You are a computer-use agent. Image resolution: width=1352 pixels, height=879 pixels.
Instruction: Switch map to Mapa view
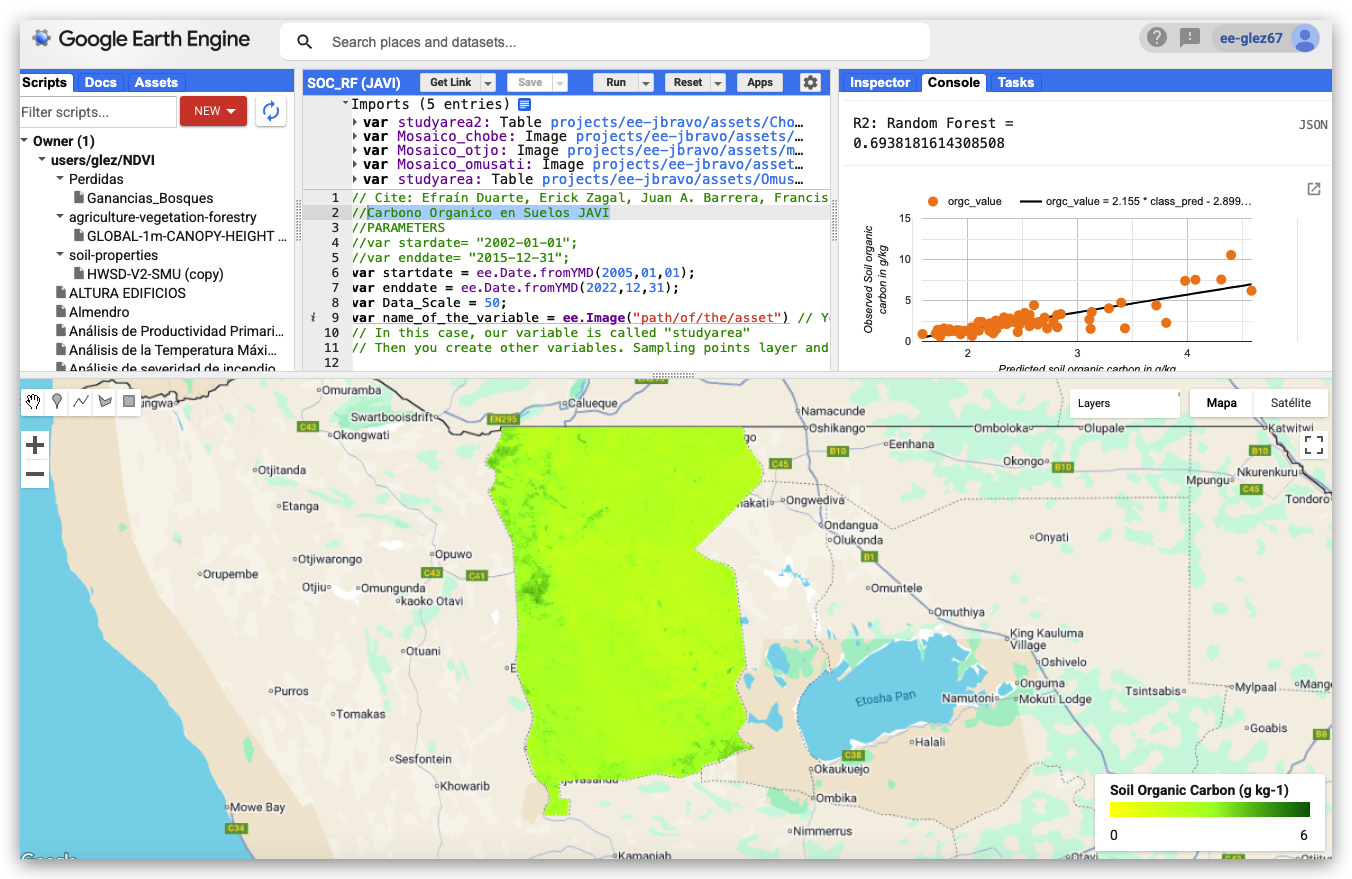[1221, 403]
